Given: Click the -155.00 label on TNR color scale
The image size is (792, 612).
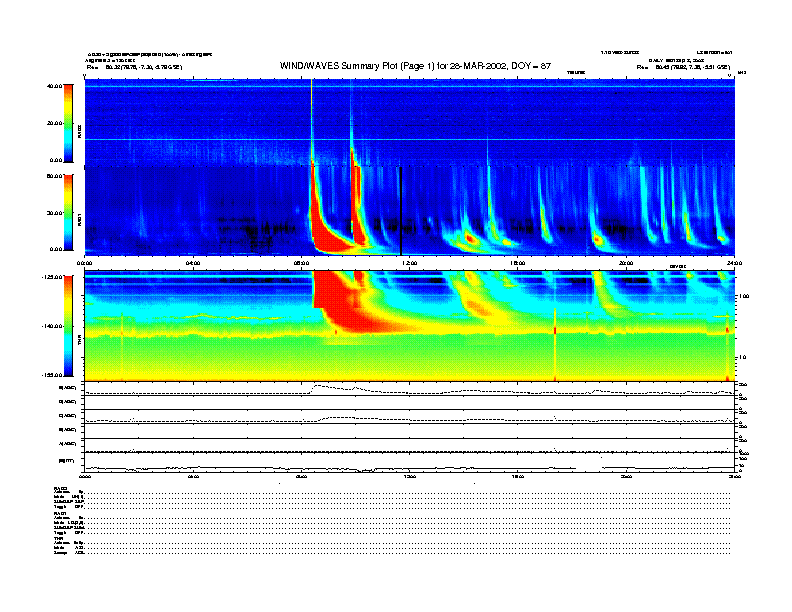Looking at the screenshot, I should coord(53,375).
